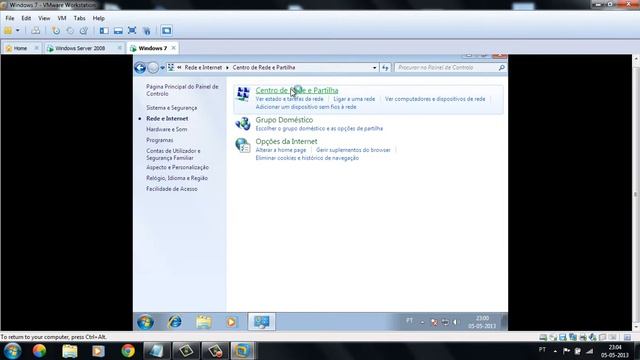Click the power on toolbar icon

8,31
